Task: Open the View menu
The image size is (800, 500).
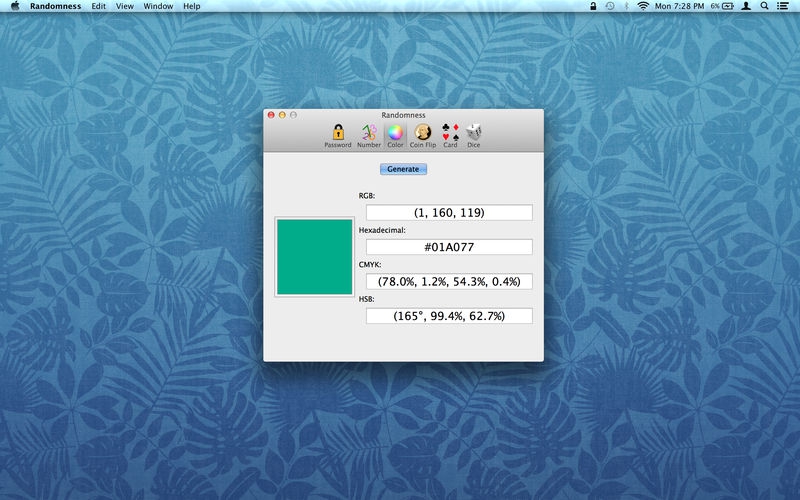Action: [125, 6]
